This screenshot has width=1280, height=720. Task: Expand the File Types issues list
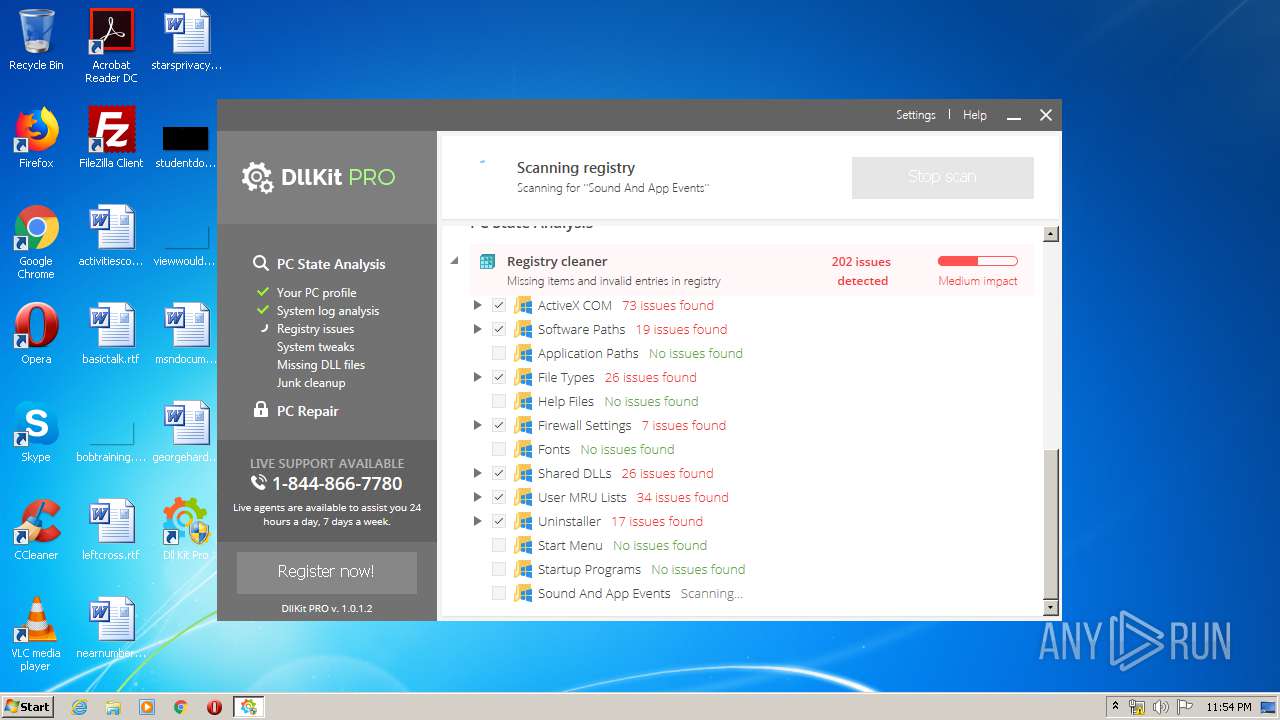(477, 377)
